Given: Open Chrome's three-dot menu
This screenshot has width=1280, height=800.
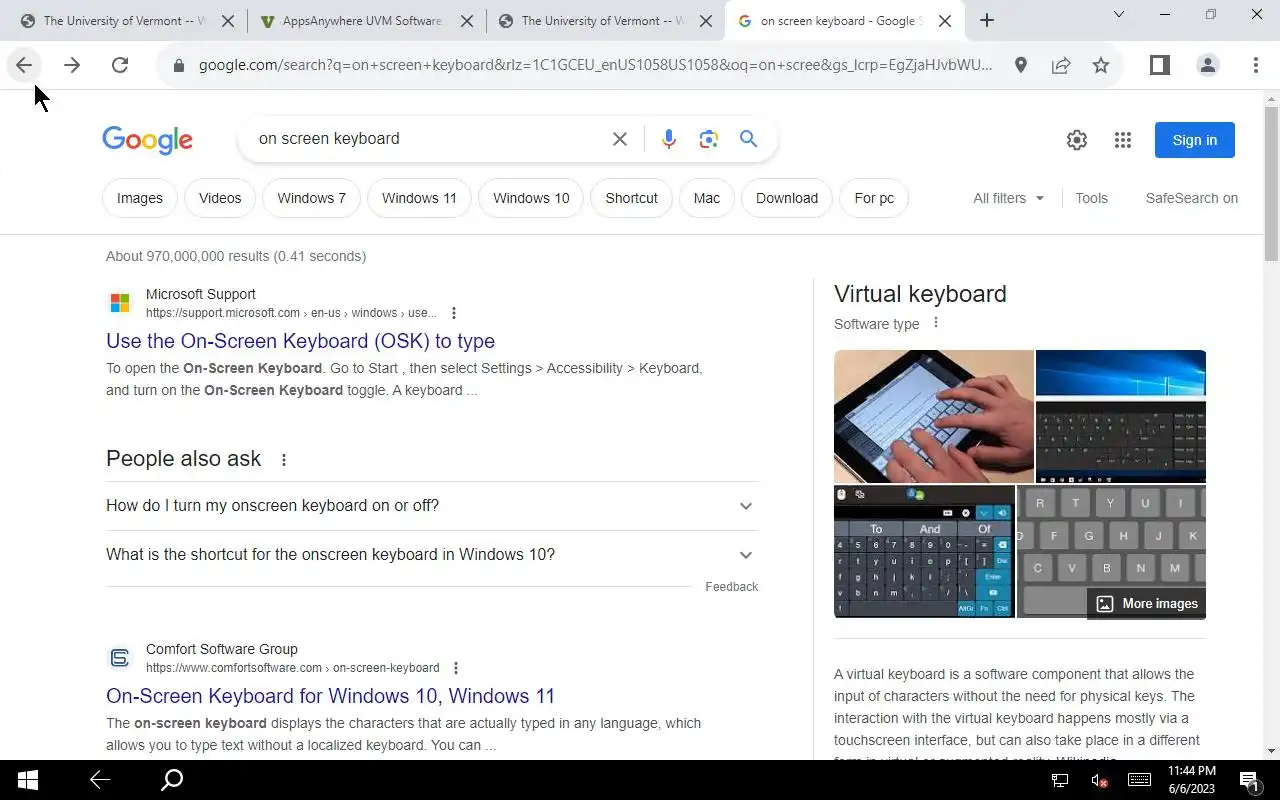Looking at the screenshot, I should click(x=1256, y=65).
